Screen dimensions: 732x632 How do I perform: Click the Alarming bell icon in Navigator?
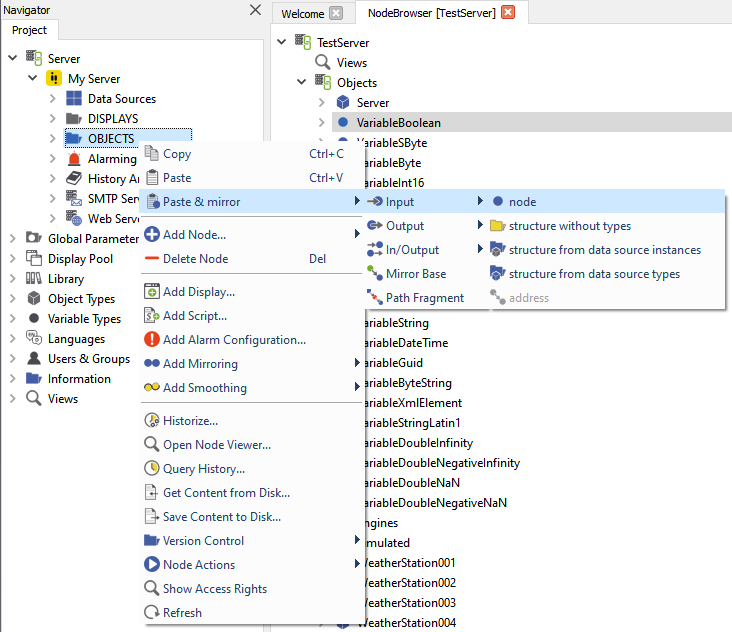click(x=74, y=159)
